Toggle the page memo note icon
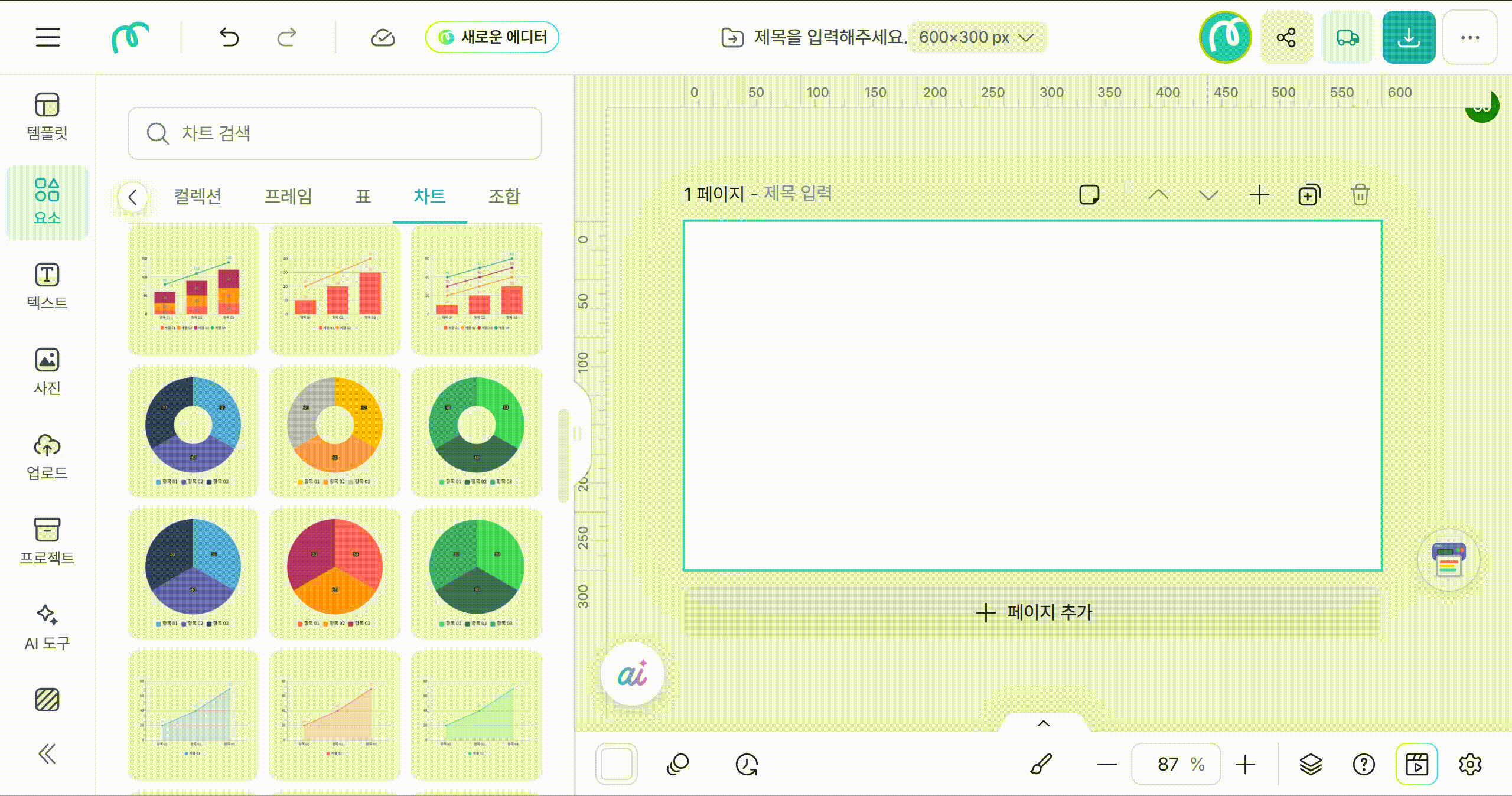This screenshot has height=796, width=1512. pyautogui.click(x=1089, y=195)
